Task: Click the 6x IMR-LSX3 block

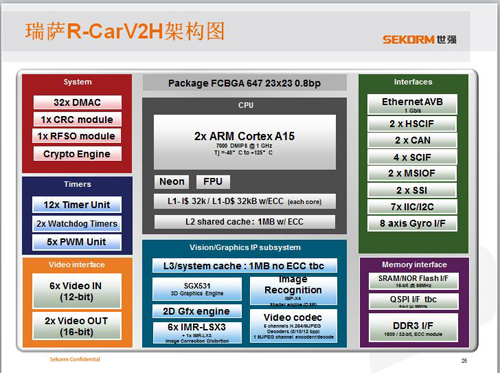Action: pyautogui.click(x=197, y=332)
